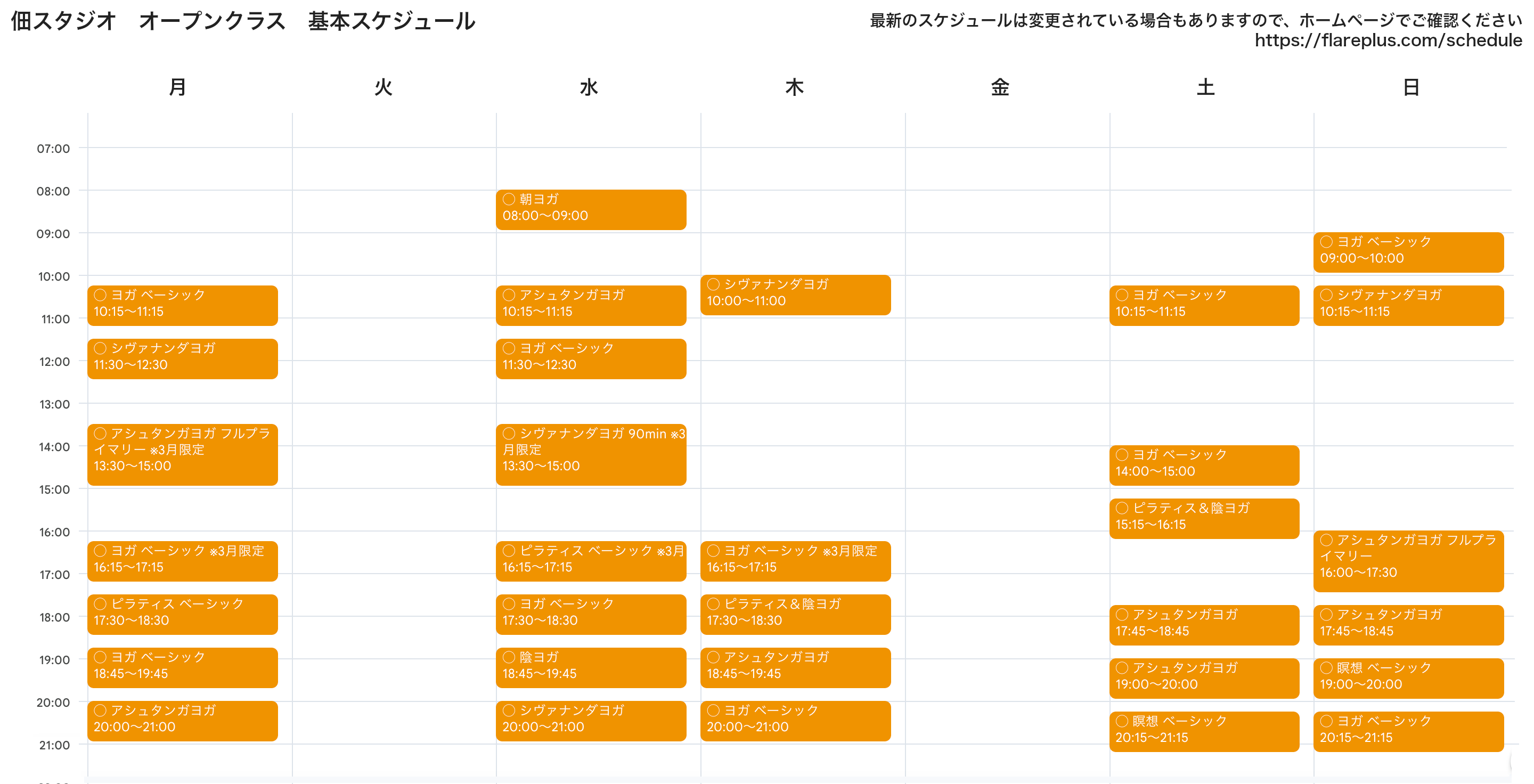Click the circle icon on Wednesday 朝ヨガ class

509,199
